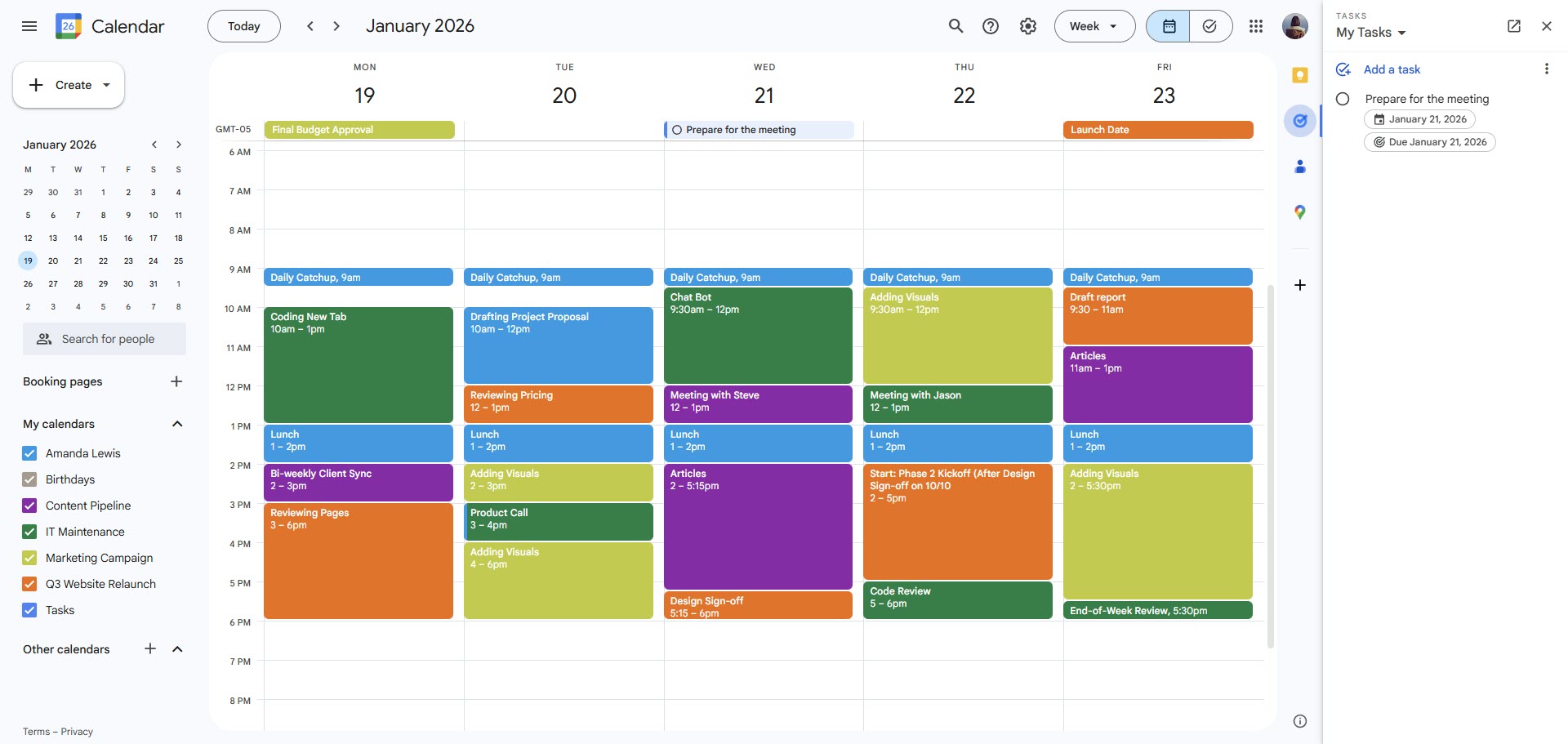
Task: Mark 'Prepare for the meeting' task complete
Action: pos(1343,98)
